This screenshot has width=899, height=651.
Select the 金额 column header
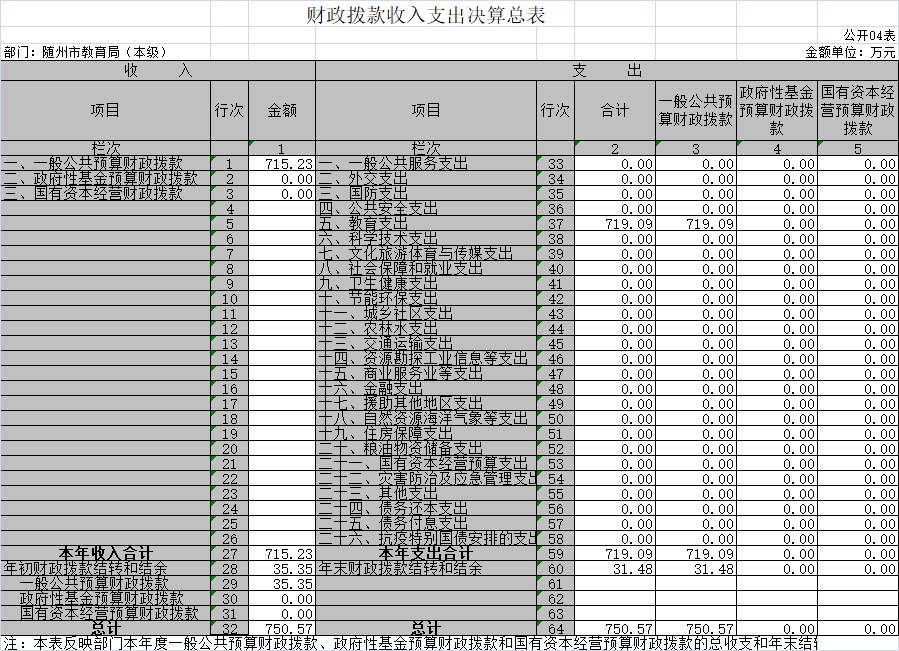(282, 111)
